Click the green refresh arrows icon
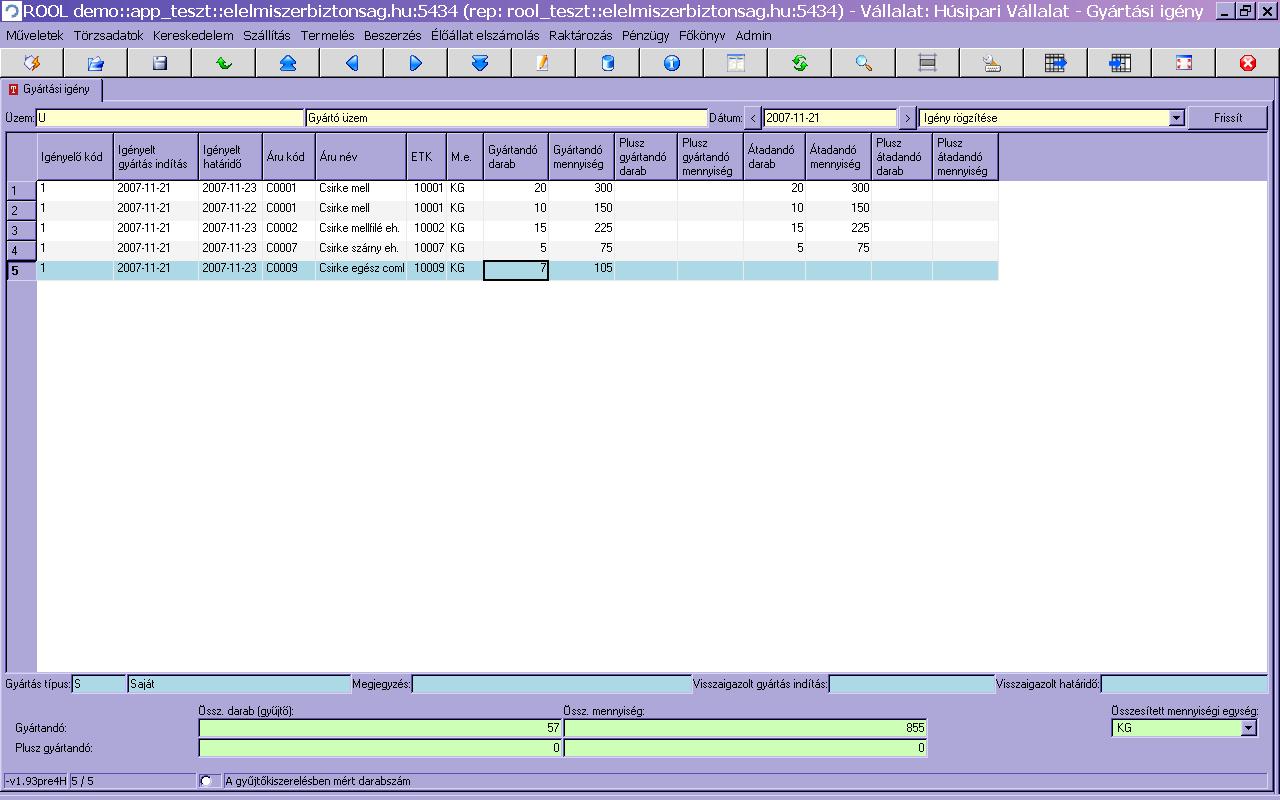This screenshot has height=800, width=1280. [x=799, y=63]
